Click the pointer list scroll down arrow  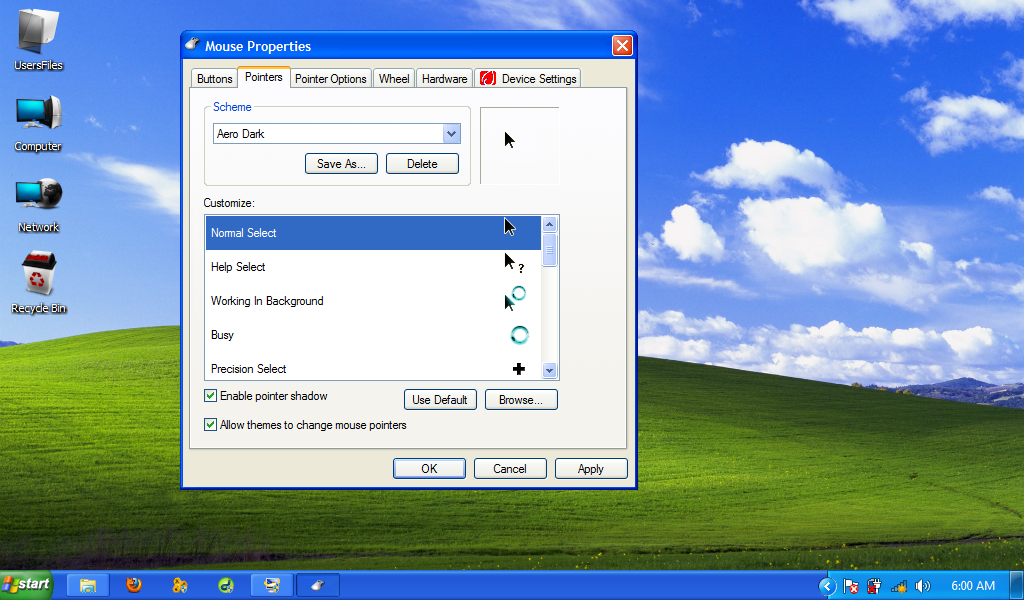[549, 370]
